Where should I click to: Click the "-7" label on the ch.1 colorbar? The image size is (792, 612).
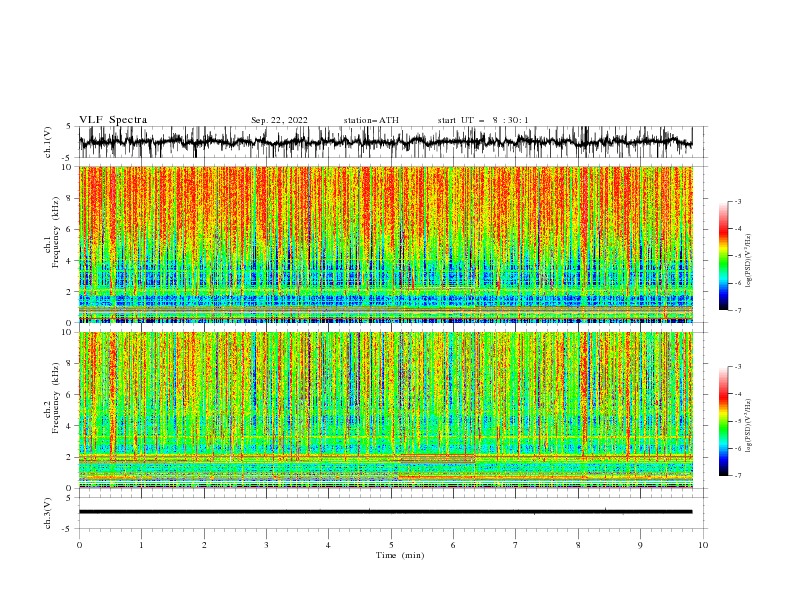(738, 310)
